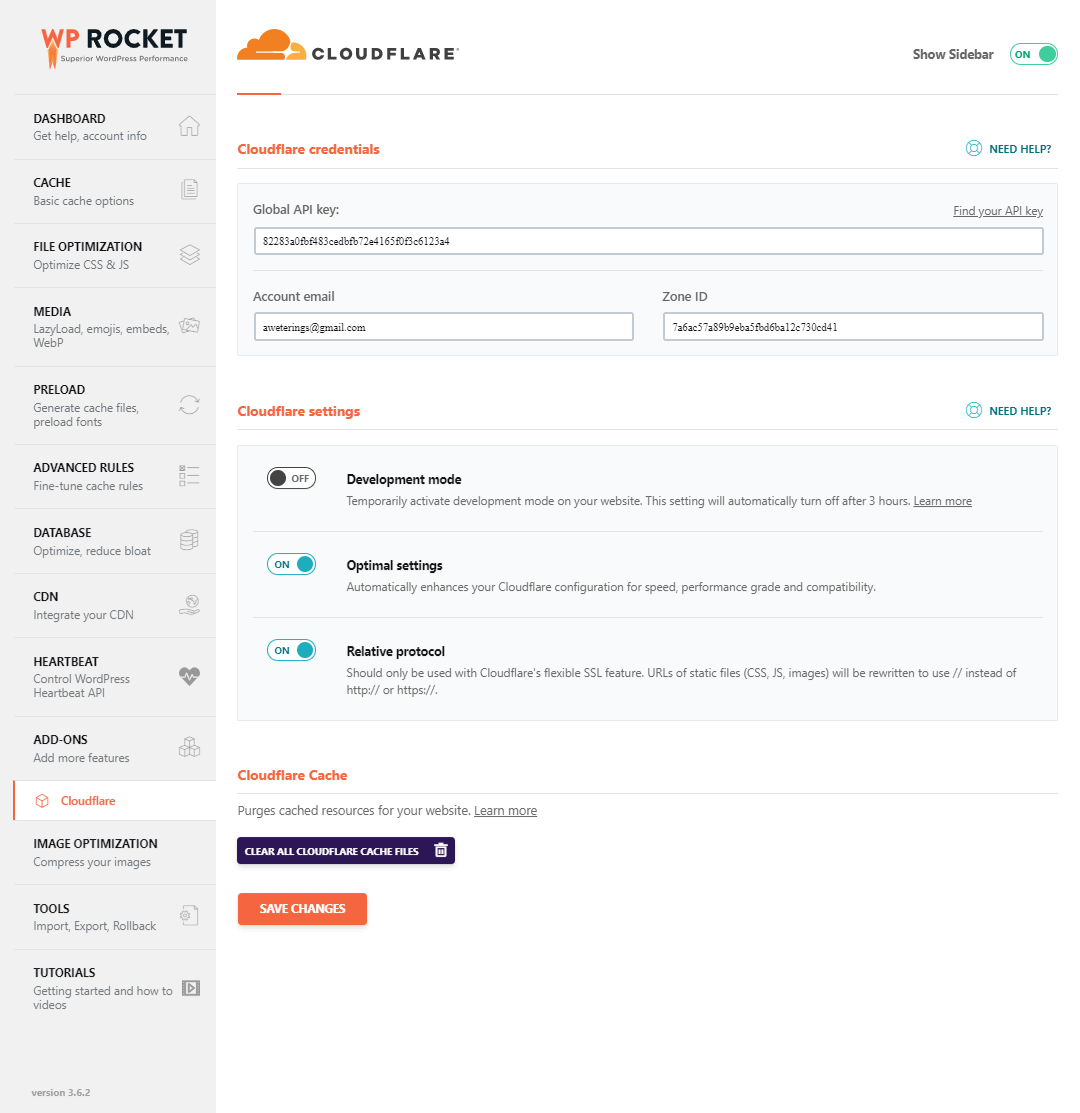Open the Database section
The height and width of the screenshot is (1113, 1080).
[x=114, y=541]
